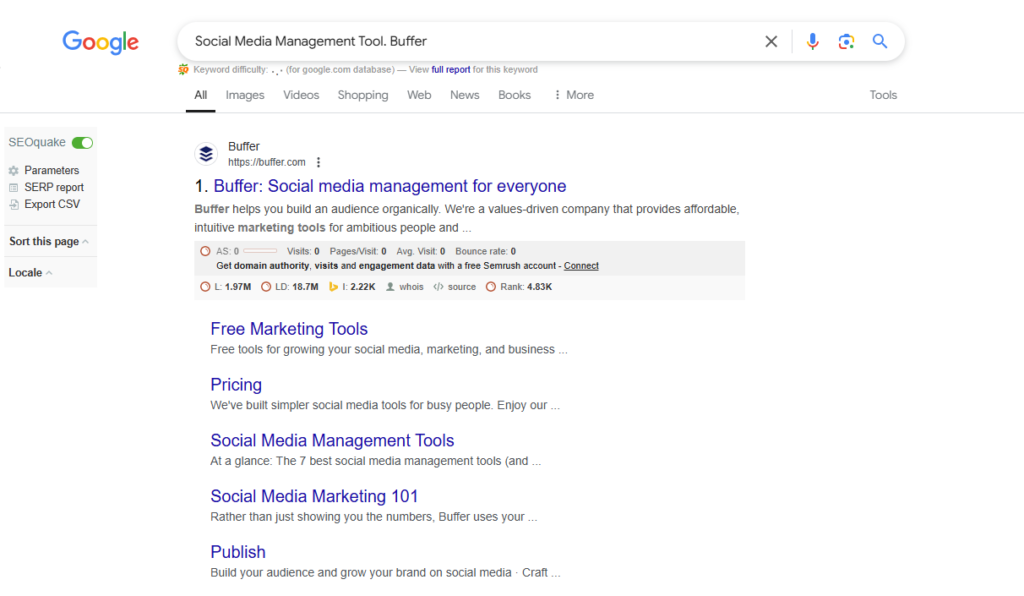Click the Bounce rate: 0 value
This screenshot has width=1024, height=596.
tap(485, 251)
